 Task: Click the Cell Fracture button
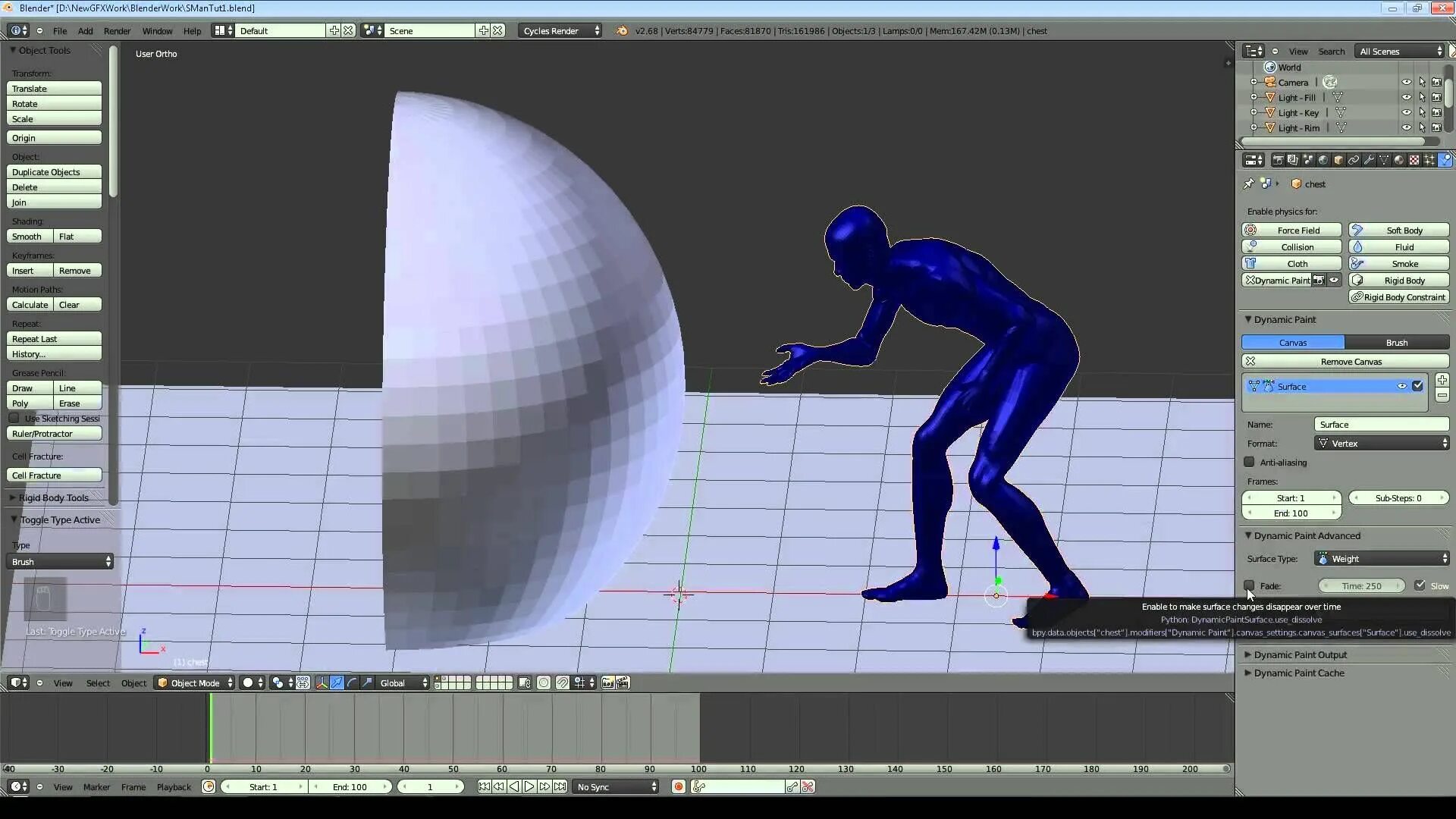click(x=54, y=475)
